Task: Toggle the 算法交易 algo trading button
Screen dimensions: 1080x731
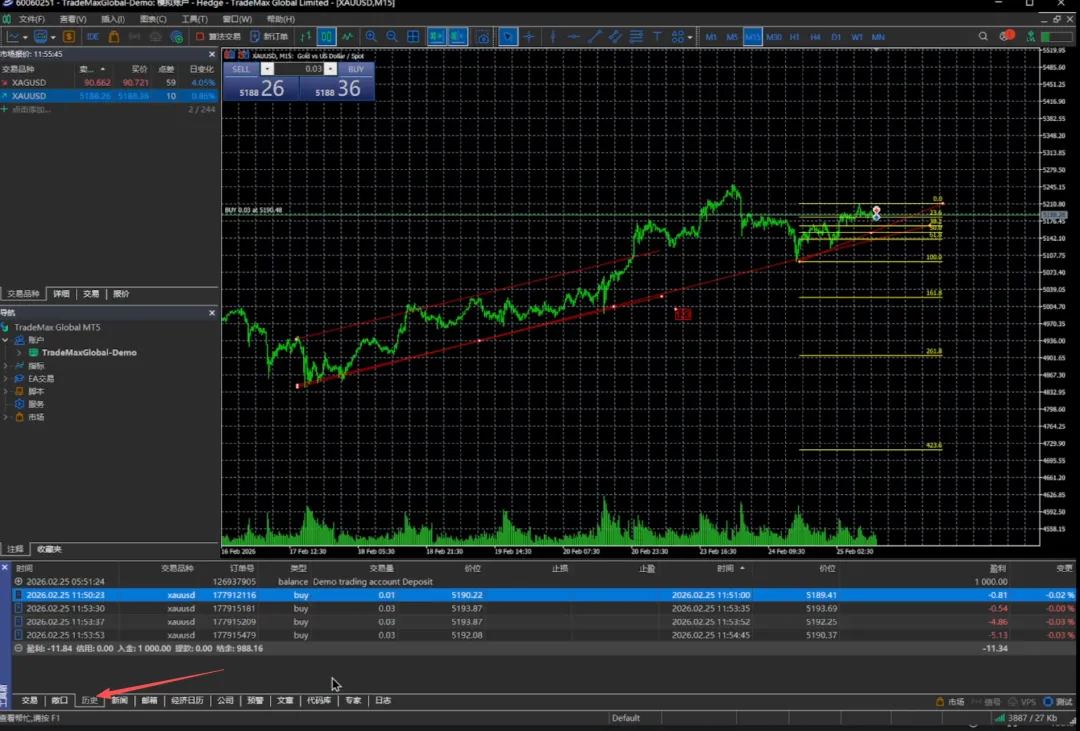Action: pyautogui.click(x=218, y=37)
